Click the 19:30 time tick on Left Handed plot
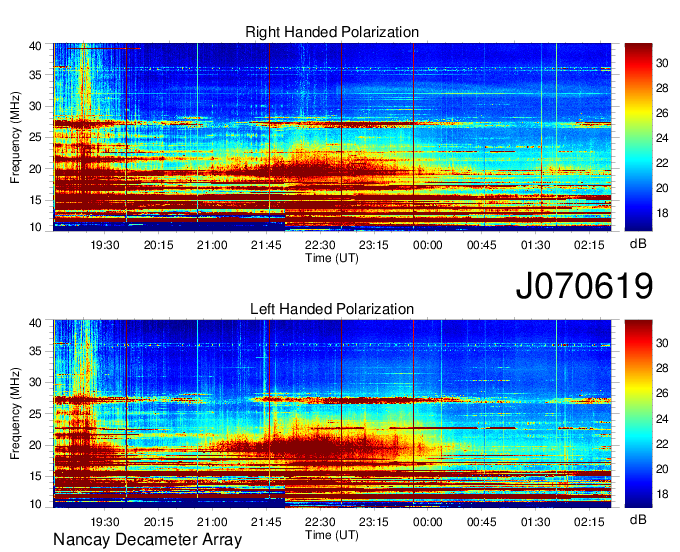The width and height of the screenshot is (680, 552). point(105,522)
